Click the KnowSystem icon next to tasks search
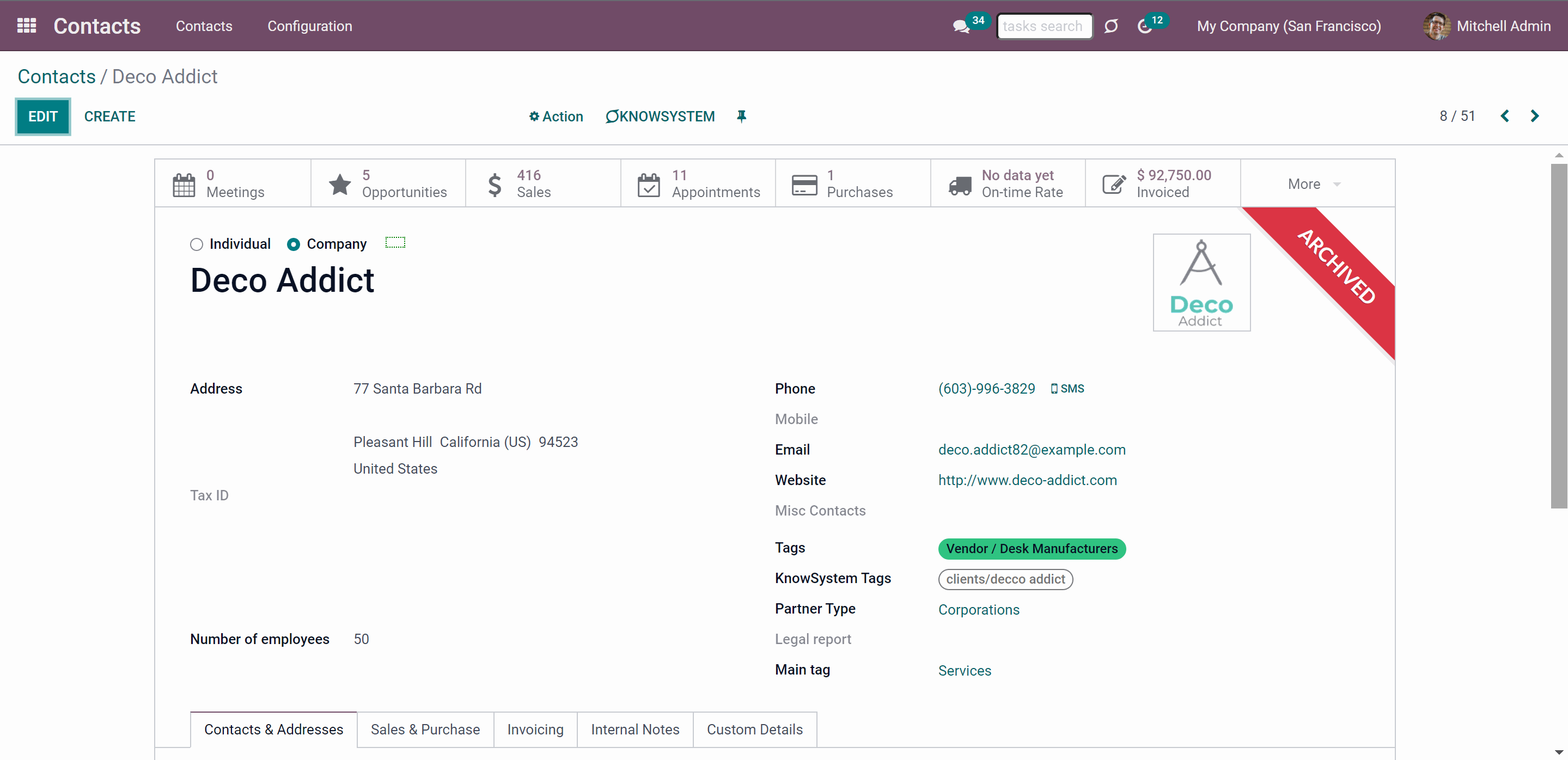The image size is (1568, 760). (1111, 26)
